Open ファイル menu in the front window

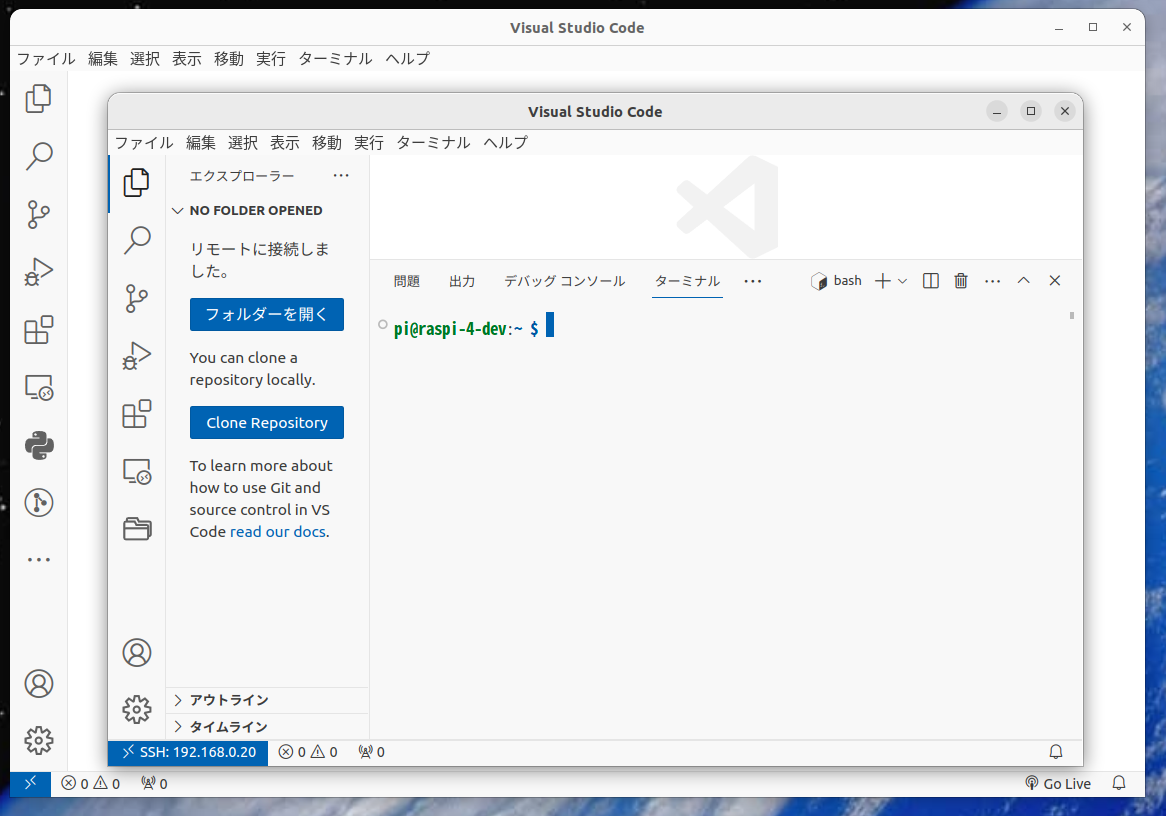144,142
